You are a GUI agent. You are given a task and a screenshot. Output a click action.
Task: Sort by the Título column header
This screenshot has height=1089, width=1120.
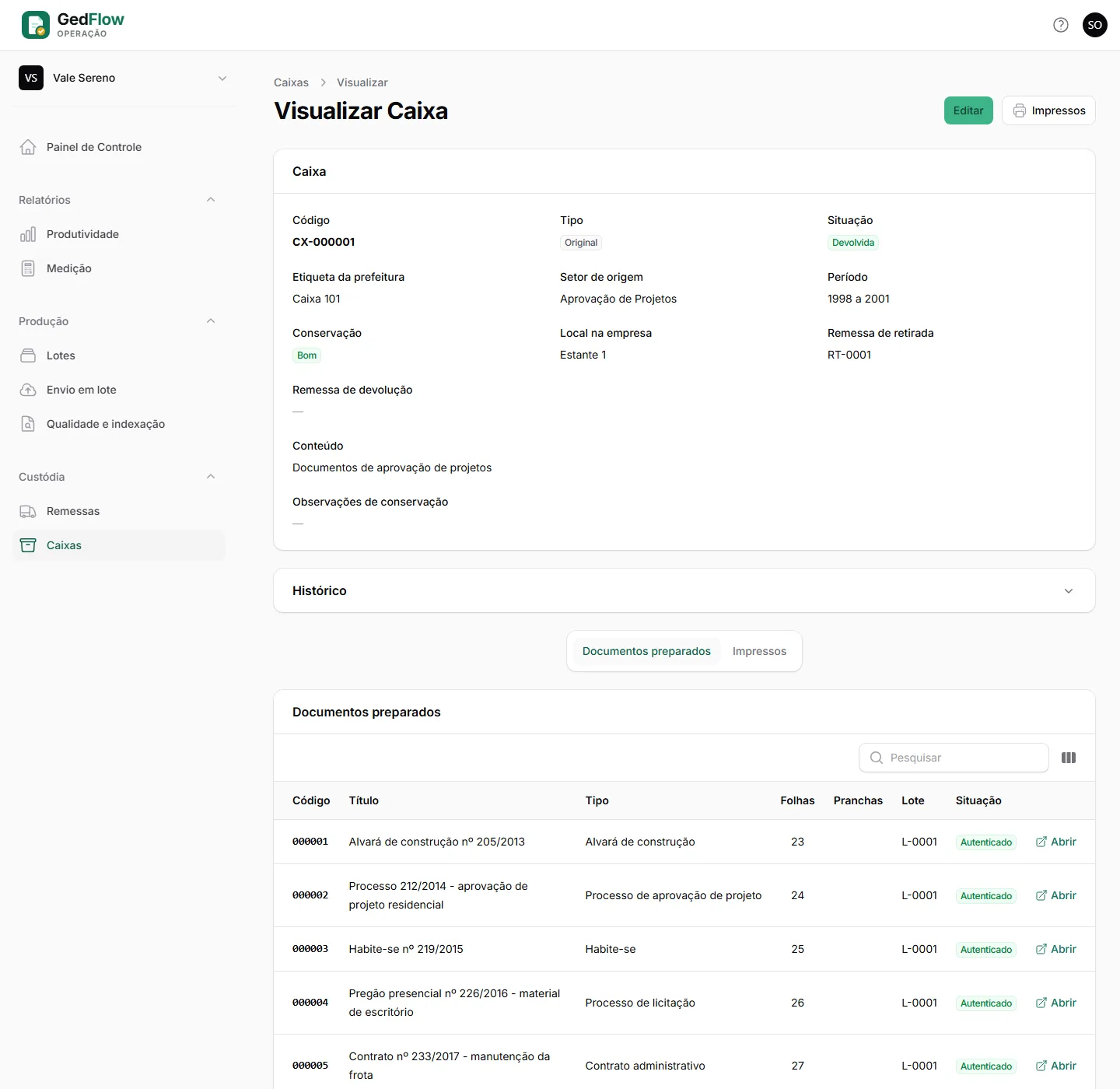[x=364, y=800]
